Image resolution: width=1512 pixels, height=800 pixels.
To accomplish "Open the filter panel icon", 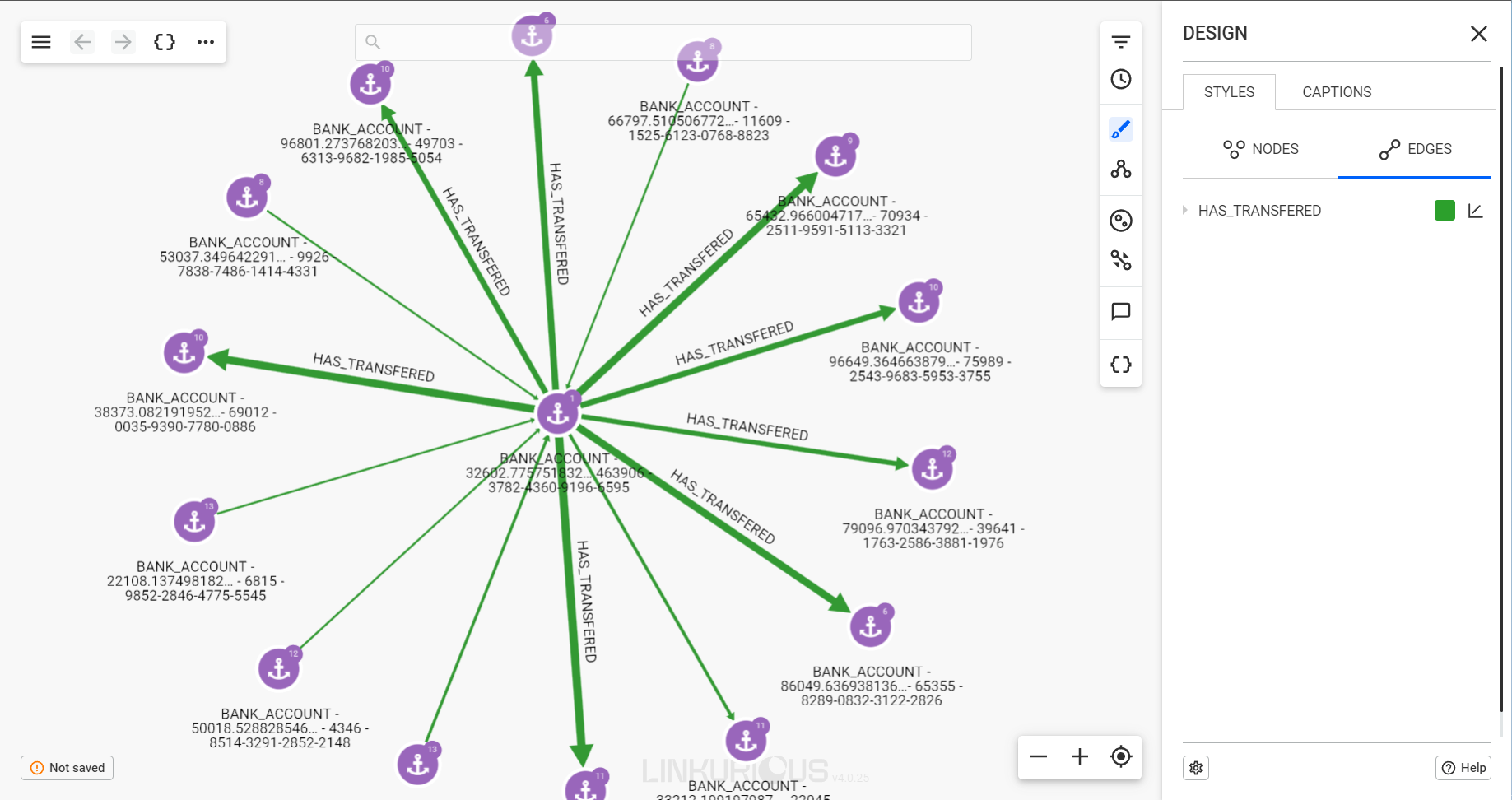I will click(x=1121, y=42).
